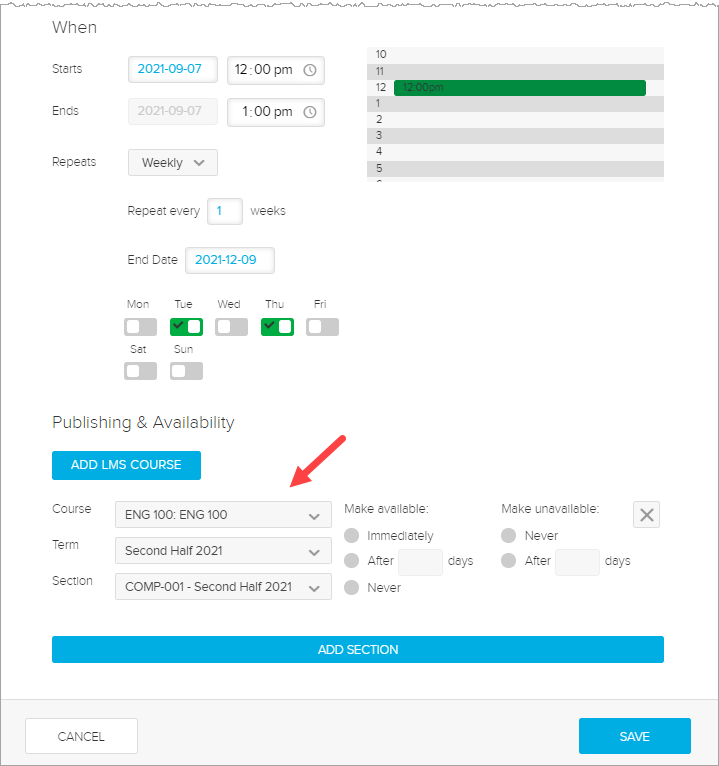
Task: Remove LMS course with X icon
Action: [646, 515]
